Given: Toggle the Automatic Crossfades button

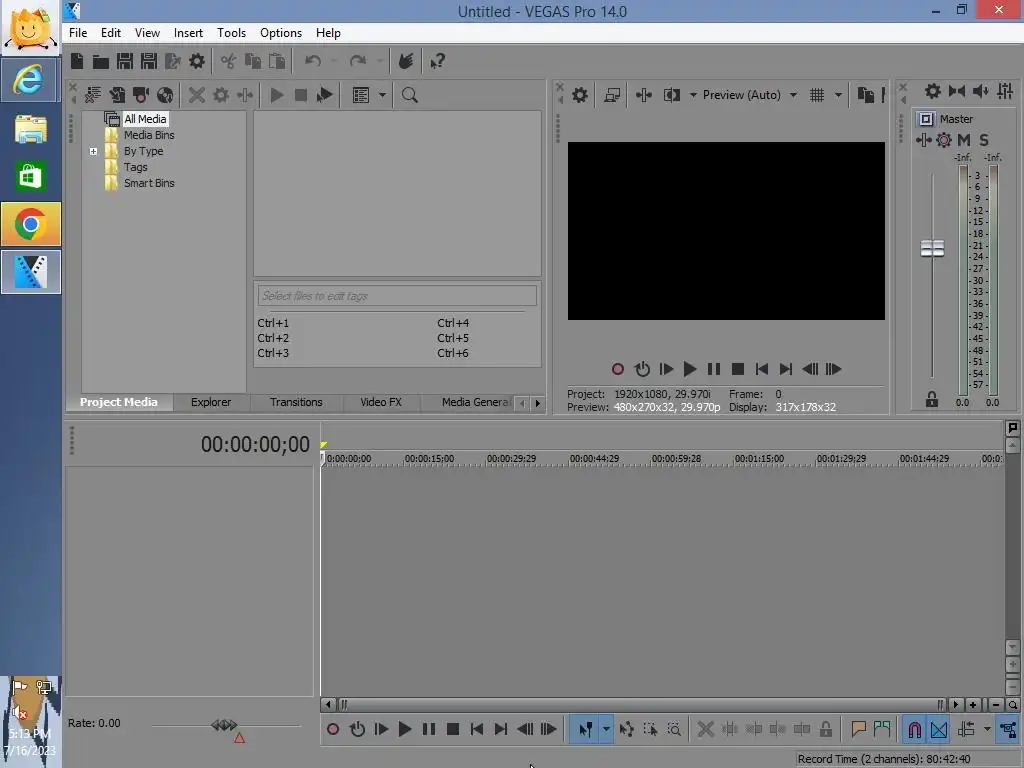Looking at the screenshot, I should [x=939, y=729].
